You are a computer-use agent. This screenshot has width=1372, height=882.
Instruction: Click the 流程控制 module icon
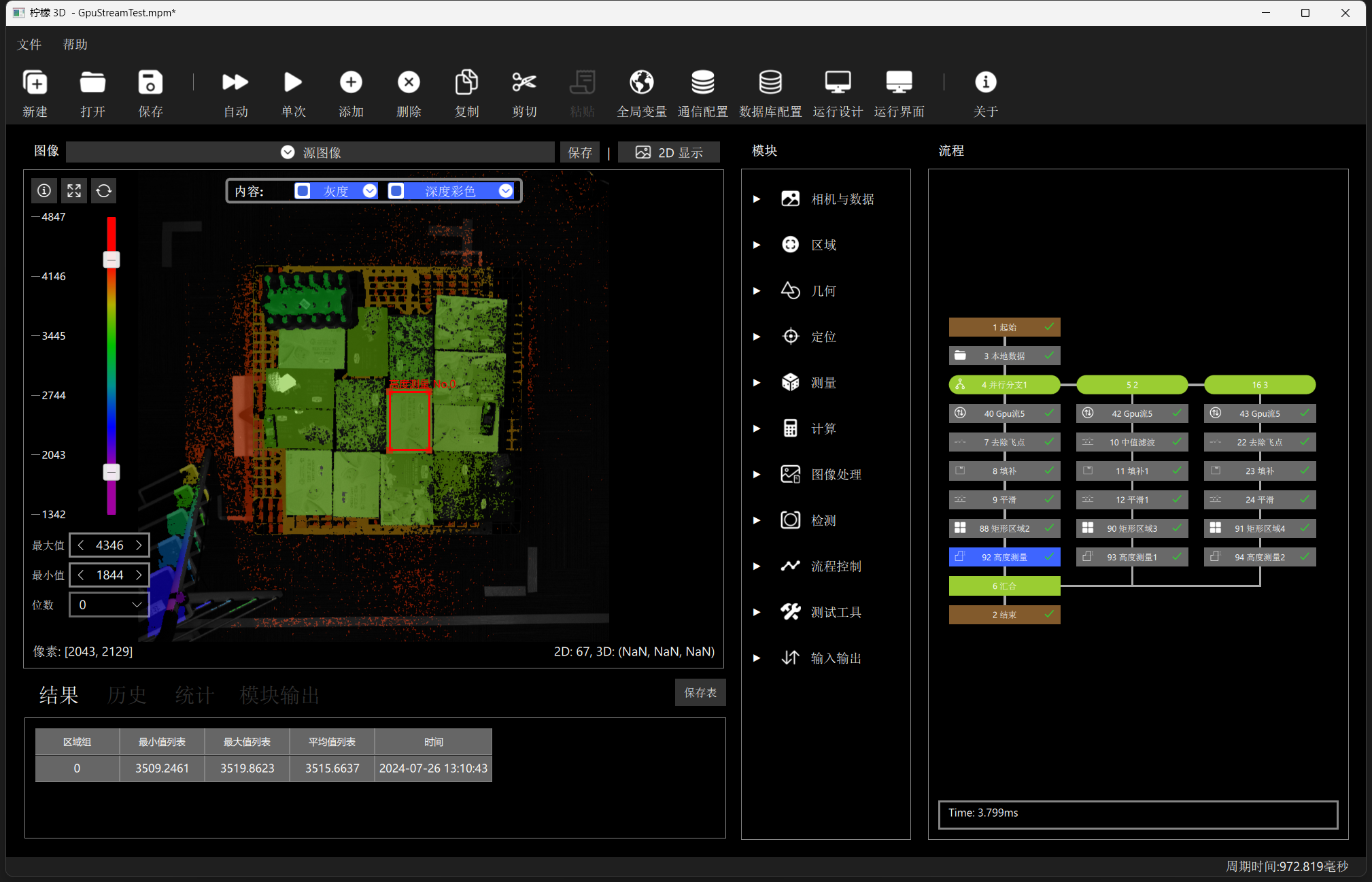[x=790, y=566]
